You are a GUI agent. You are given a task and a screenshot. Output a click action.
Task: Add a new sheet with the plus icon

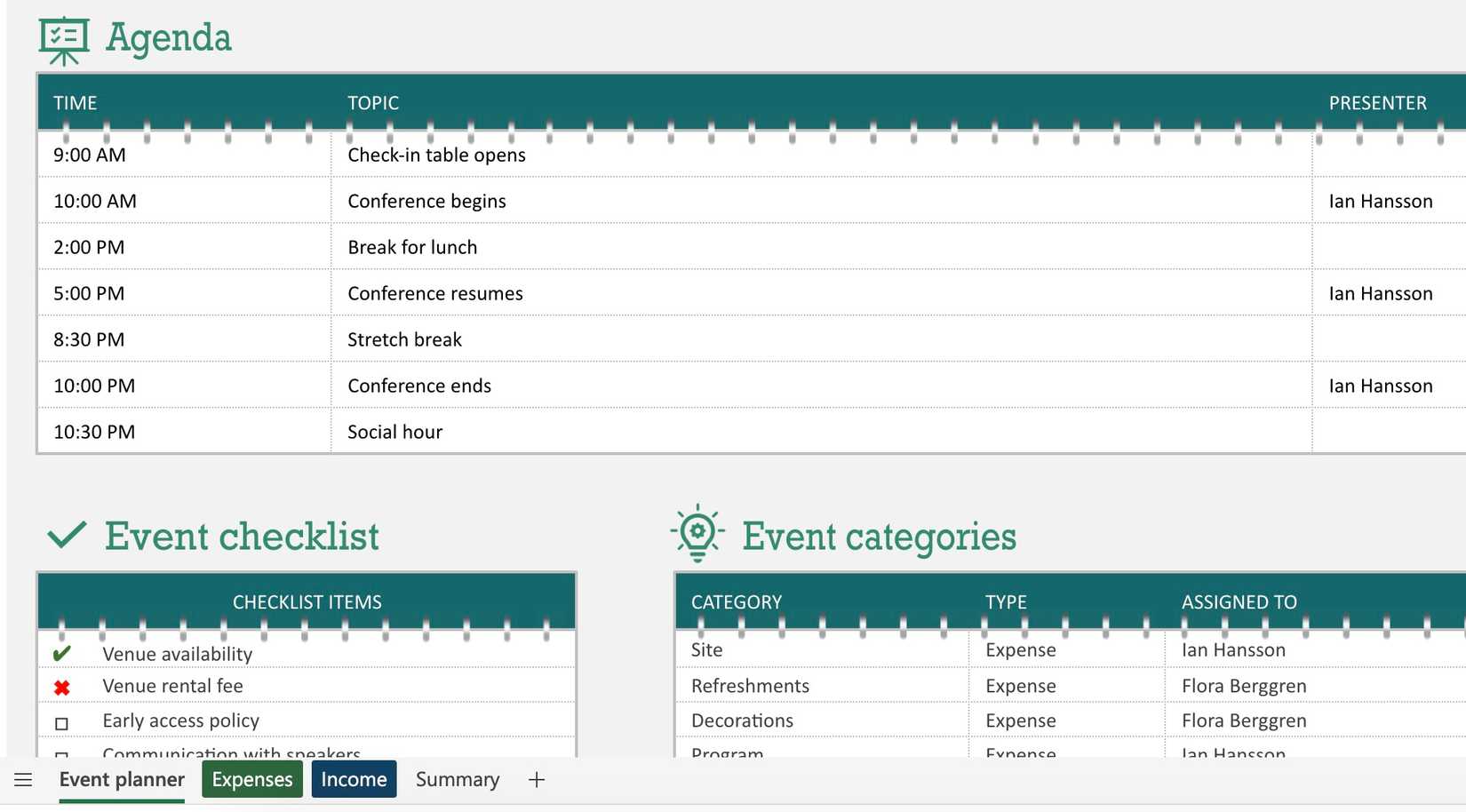pos(537,779)
